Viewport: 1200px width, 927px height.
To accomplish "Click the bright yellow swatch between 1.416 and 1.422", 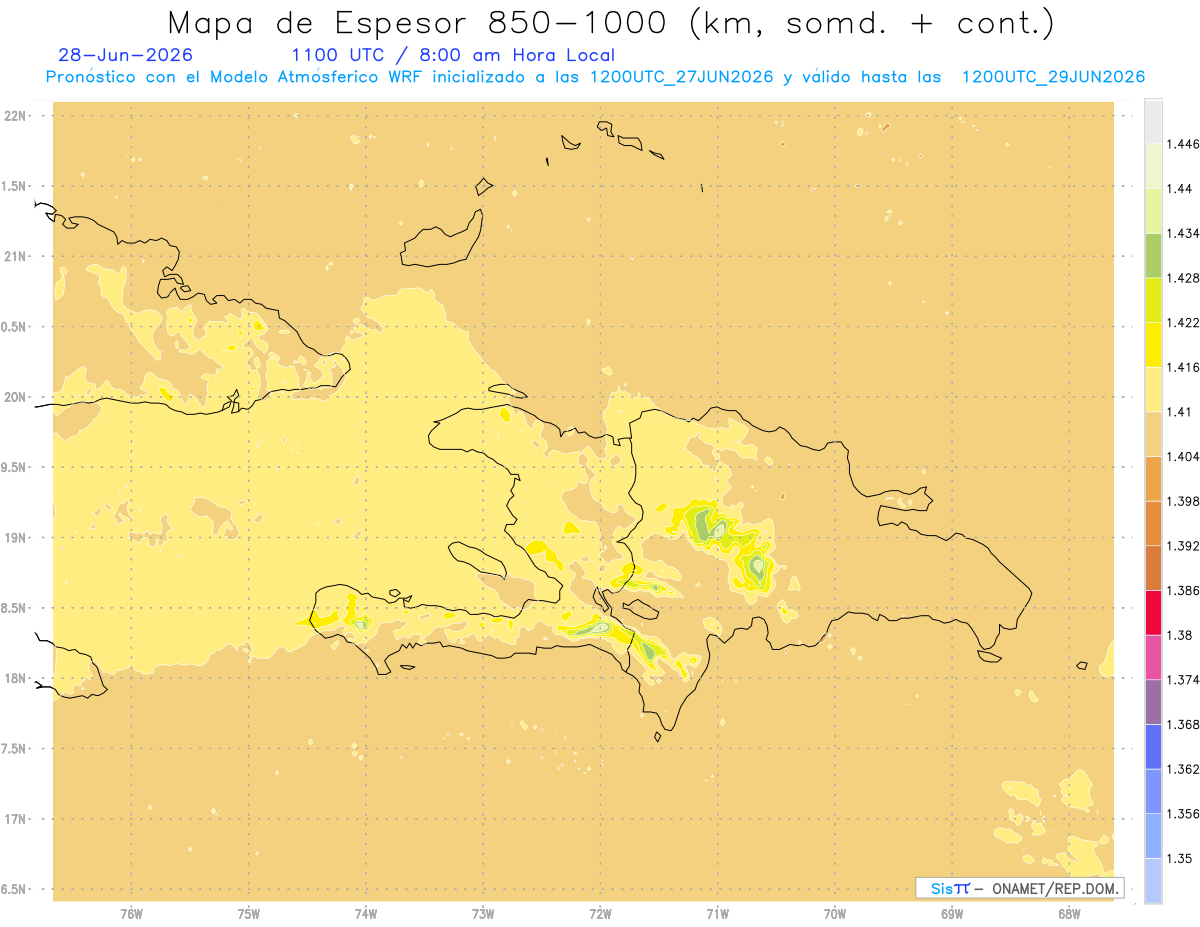I will tap(1153, 345).
